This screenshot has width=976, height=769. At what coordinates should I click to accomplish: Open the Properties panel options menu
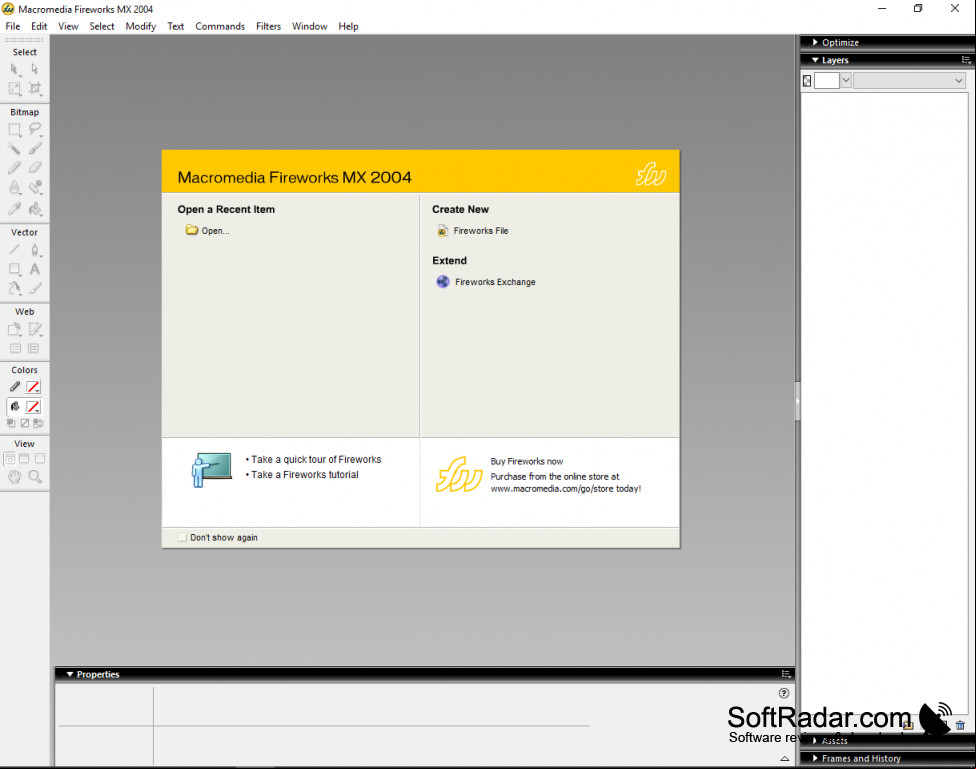(786, 674)
